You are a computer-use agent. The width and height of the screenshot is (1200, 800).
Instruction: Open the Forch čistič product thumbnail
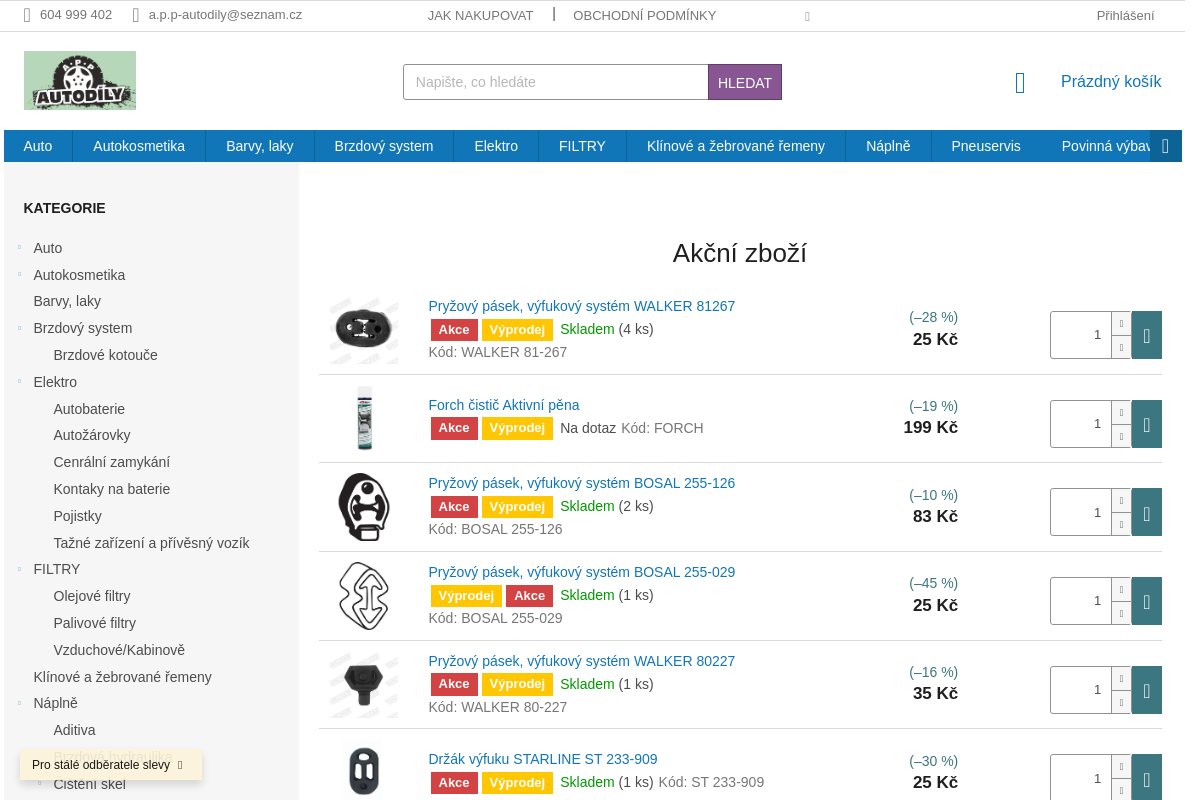pyautogui.click(x=364, y=418)
